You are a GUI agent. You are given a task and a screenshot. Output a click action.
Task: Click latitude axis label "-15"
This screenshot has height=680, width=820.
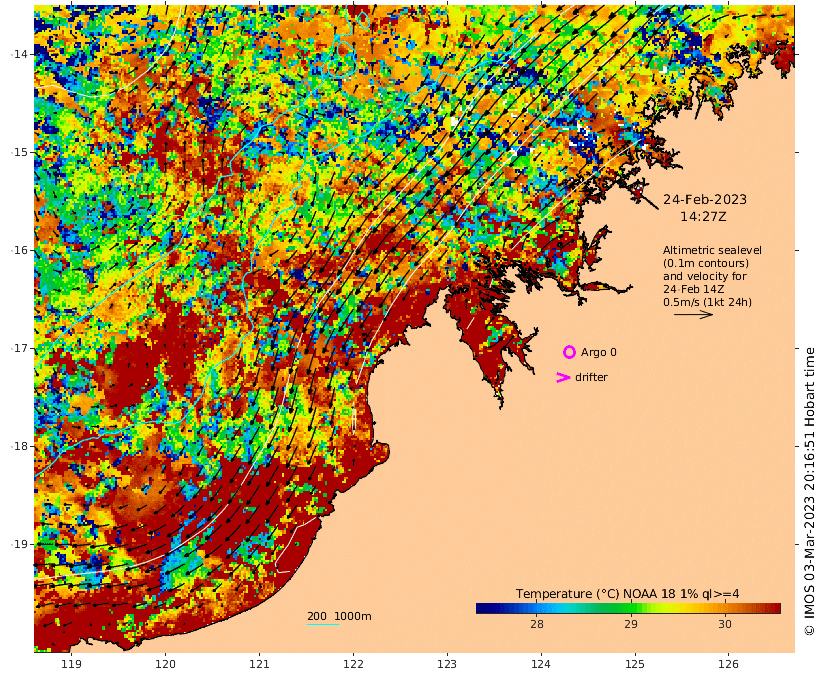pos(19,152)
